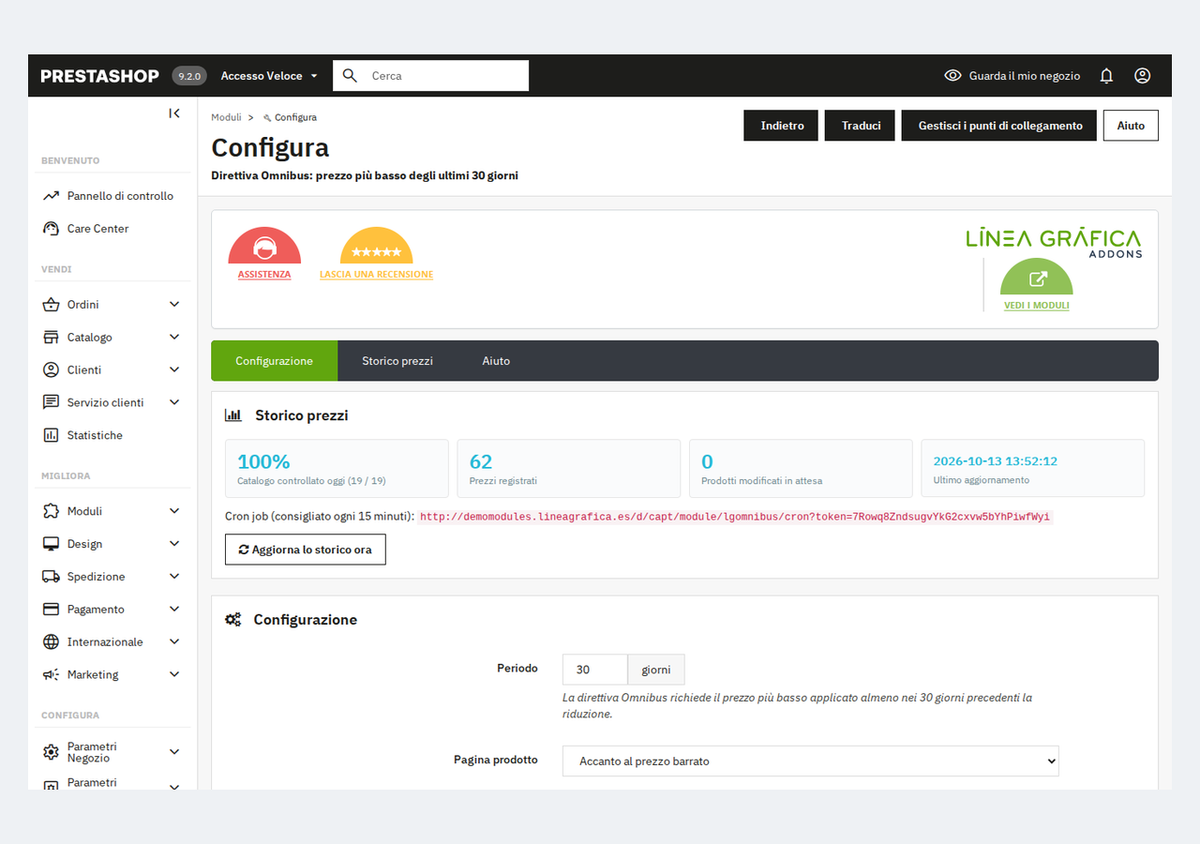Image resolution: width=1200 pixels, height=844 pixels.
Task: Click Parametri Negozio gear icon
Action: pyautogui.click(x=51, y=752)
